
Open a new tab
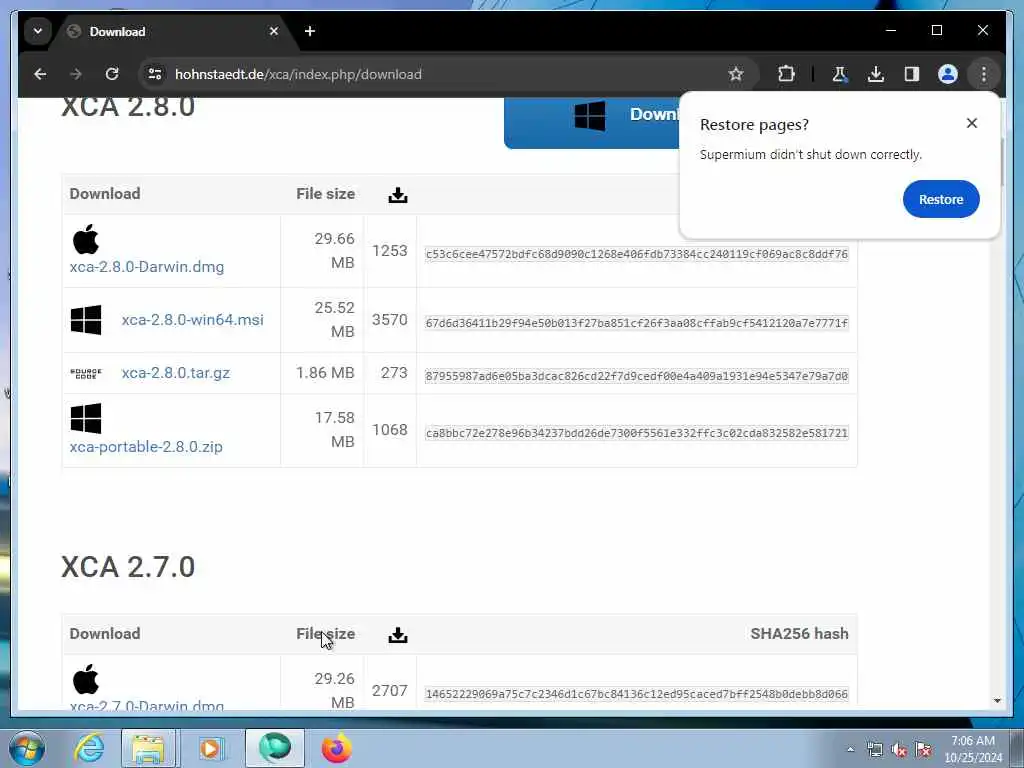310,31
